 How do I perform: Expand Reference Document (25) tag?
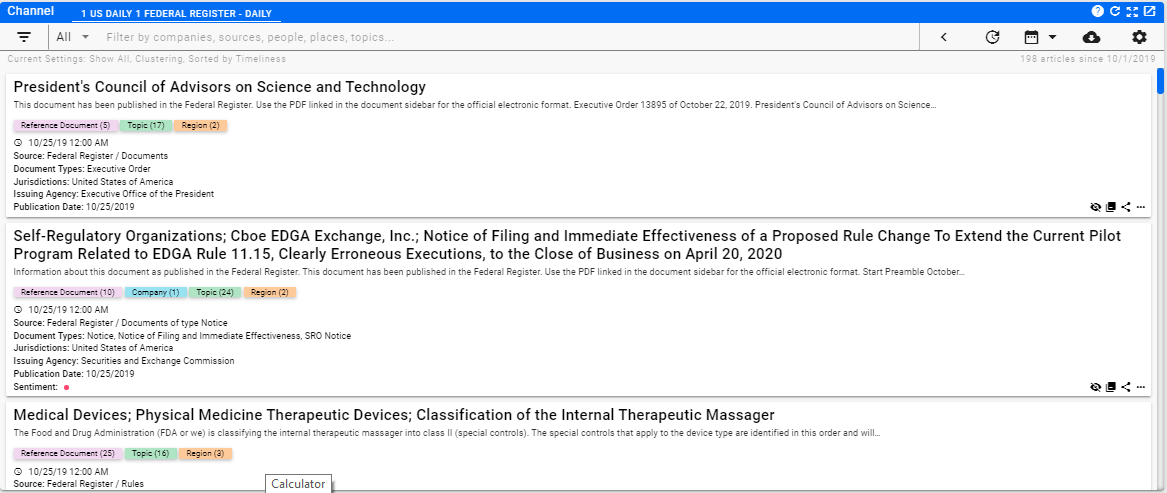point(68,454)
